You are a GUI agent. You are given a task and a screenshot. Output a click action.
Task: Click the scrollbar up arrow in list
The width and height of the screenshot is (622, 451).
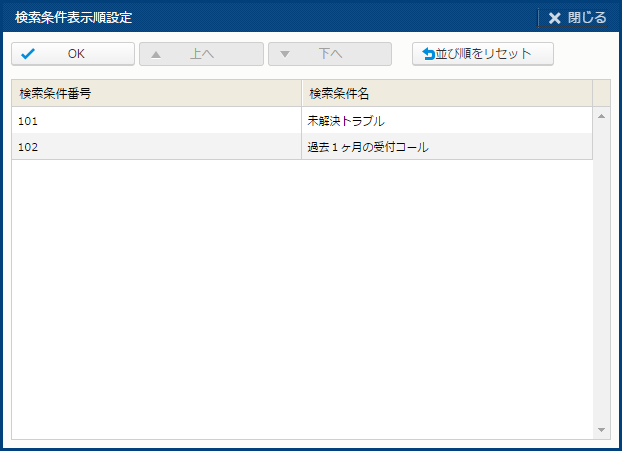pyautogui.click(x=601, y=116)
